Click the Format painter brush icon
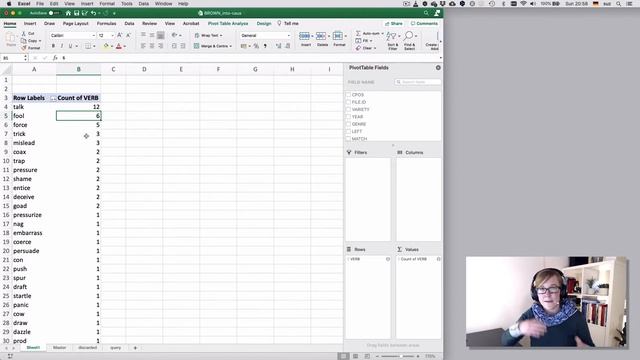The width and height of the screenshot is (640, 360). point(24,48)
